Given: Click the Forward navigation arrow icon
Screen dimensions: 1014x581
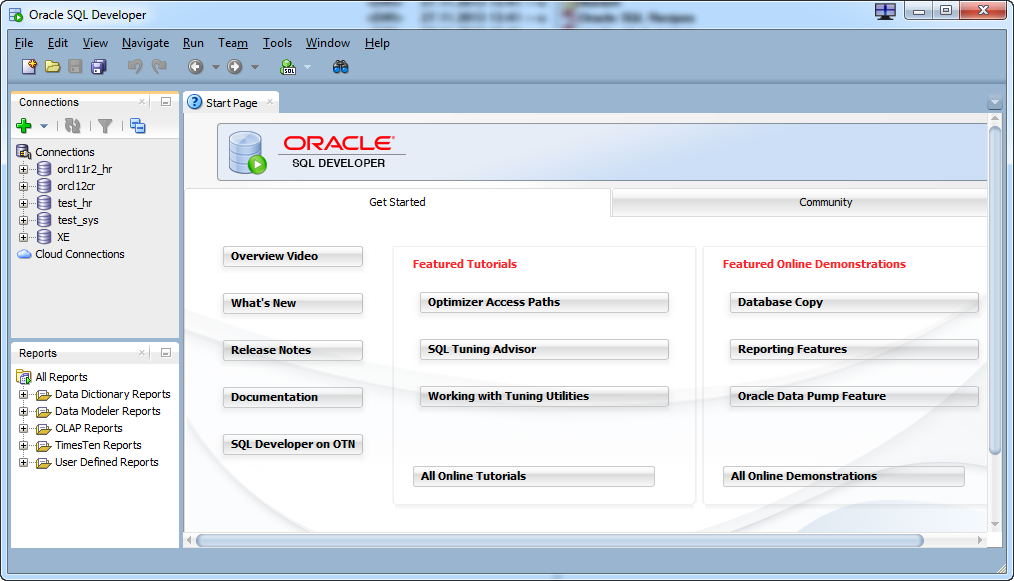Looking at the screenshot, I should pyautogui.click(x=235, y=67).
